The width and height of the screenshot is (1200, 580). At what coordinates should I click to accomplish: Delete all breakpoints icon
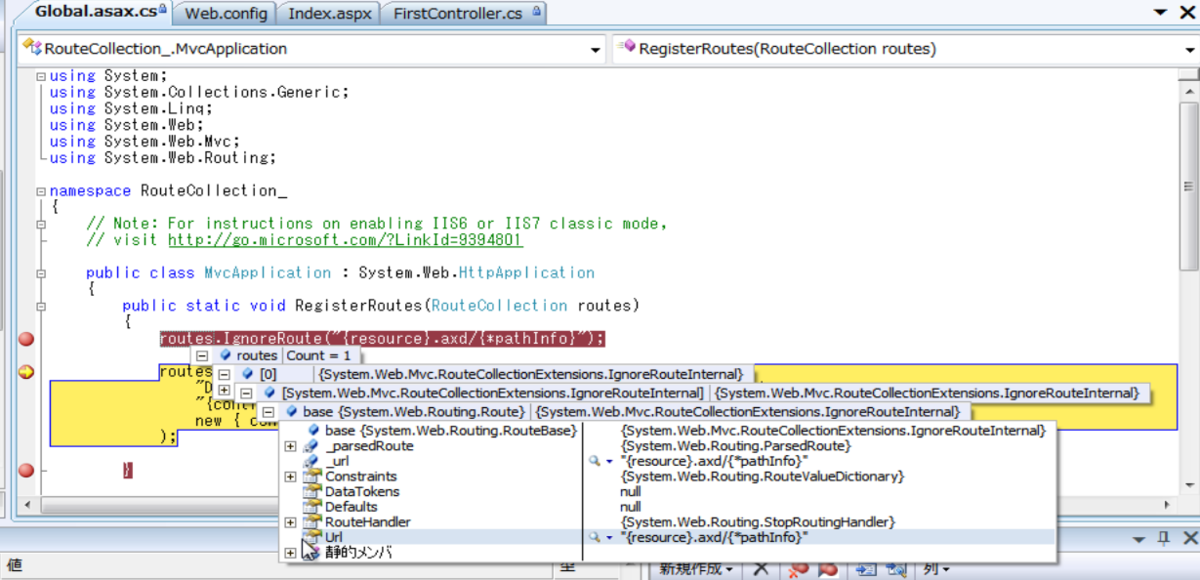tap(799, 569)
